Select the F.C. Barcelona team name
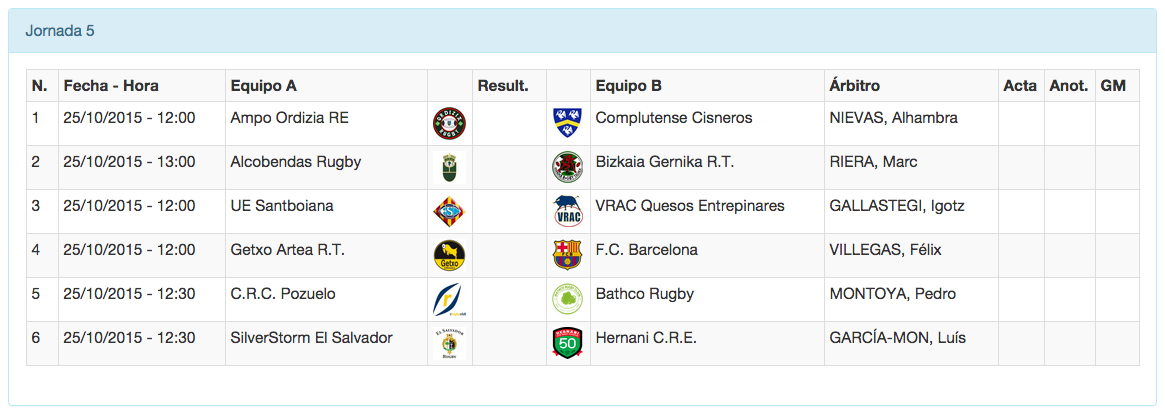The height and width of the screenshot is (414, 1165). coord(646,250)
